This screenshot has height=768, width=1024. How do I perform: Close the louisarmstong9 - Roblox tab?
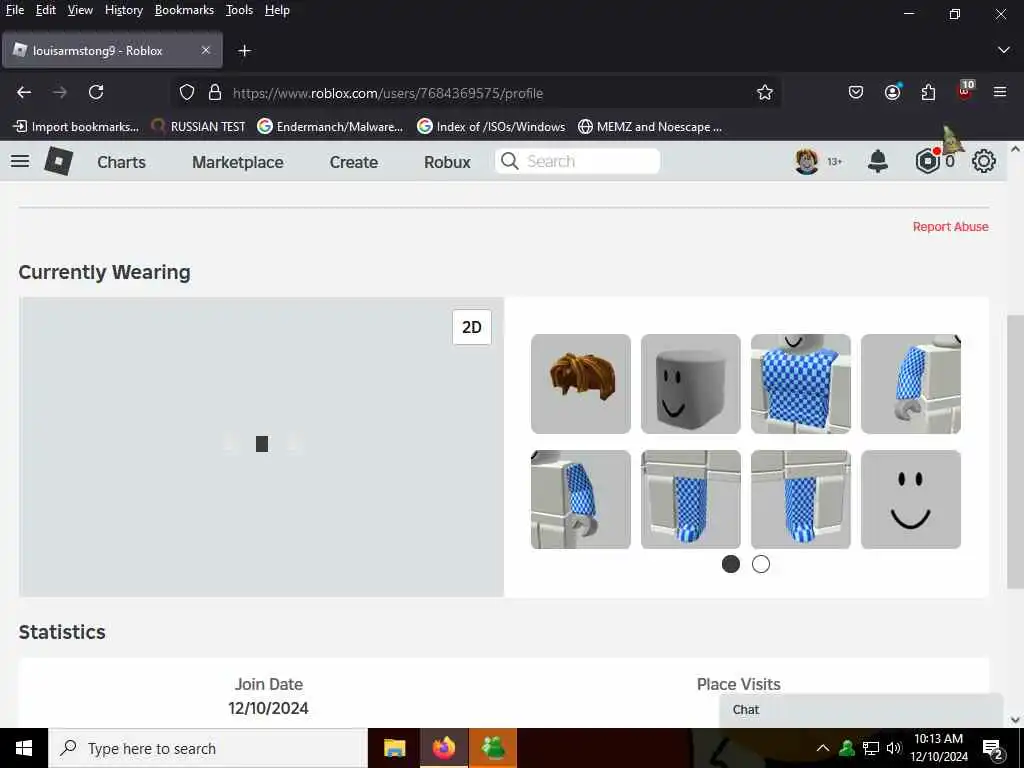click(206, 50)
